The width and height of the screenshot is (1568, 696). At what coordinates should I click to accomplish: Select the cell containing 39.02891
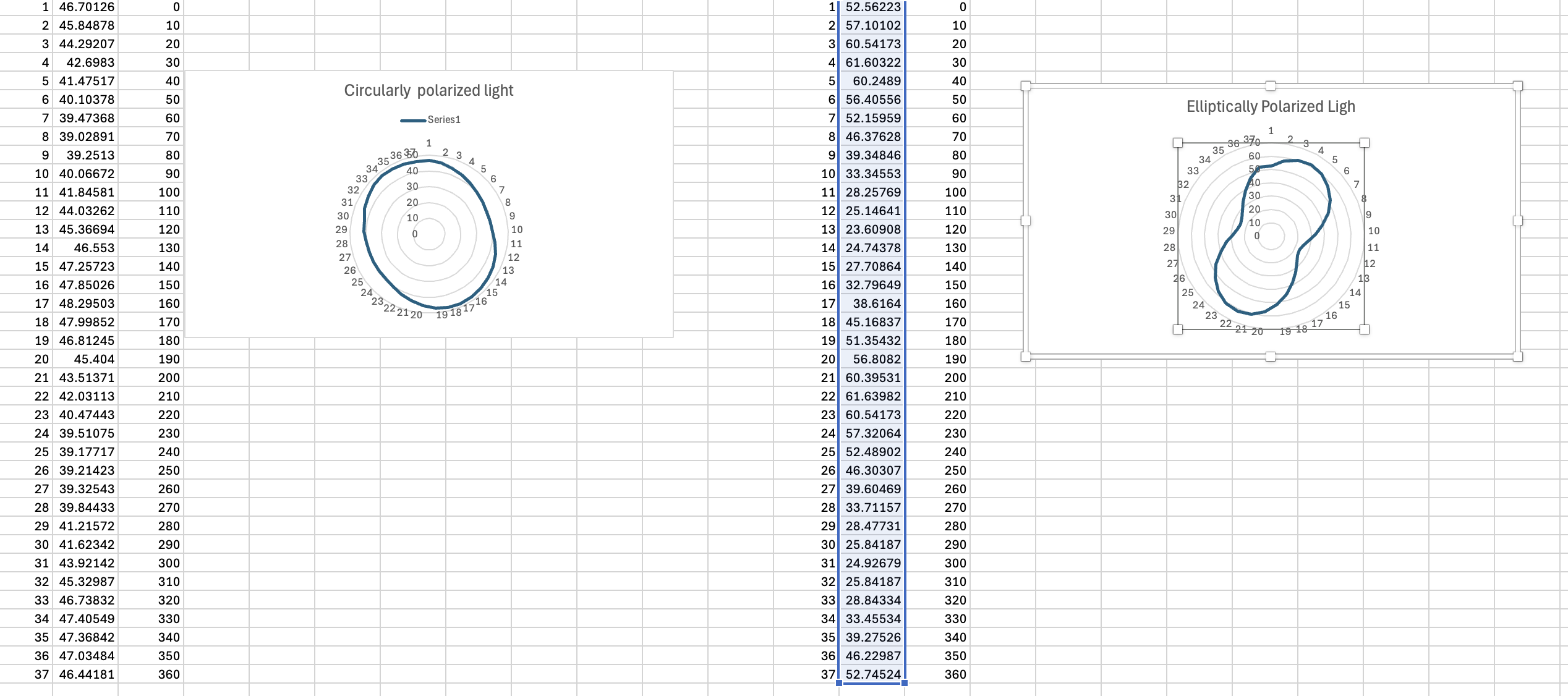point(86,137)
